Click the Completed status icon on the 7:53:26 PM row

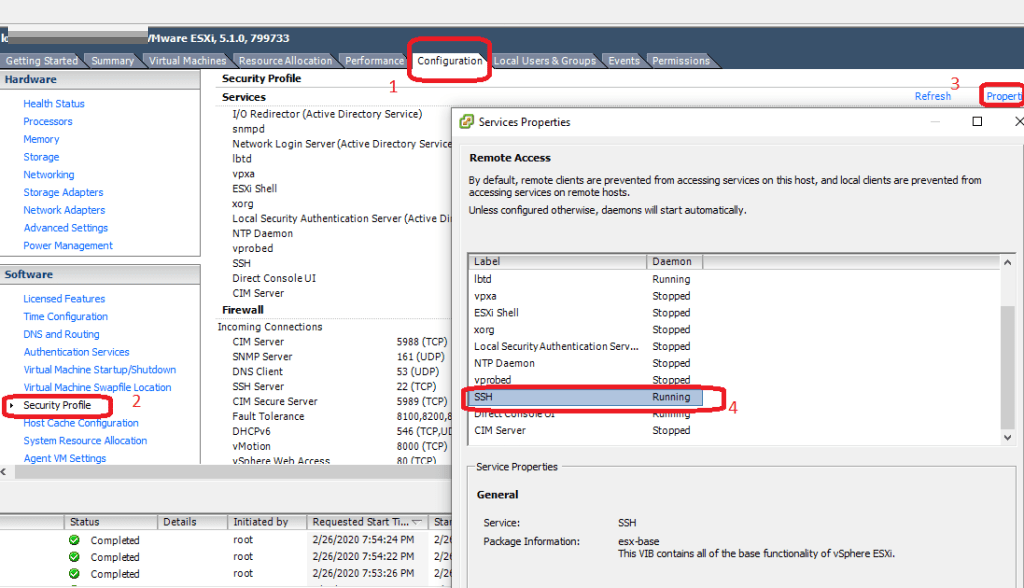coord(72,573)
